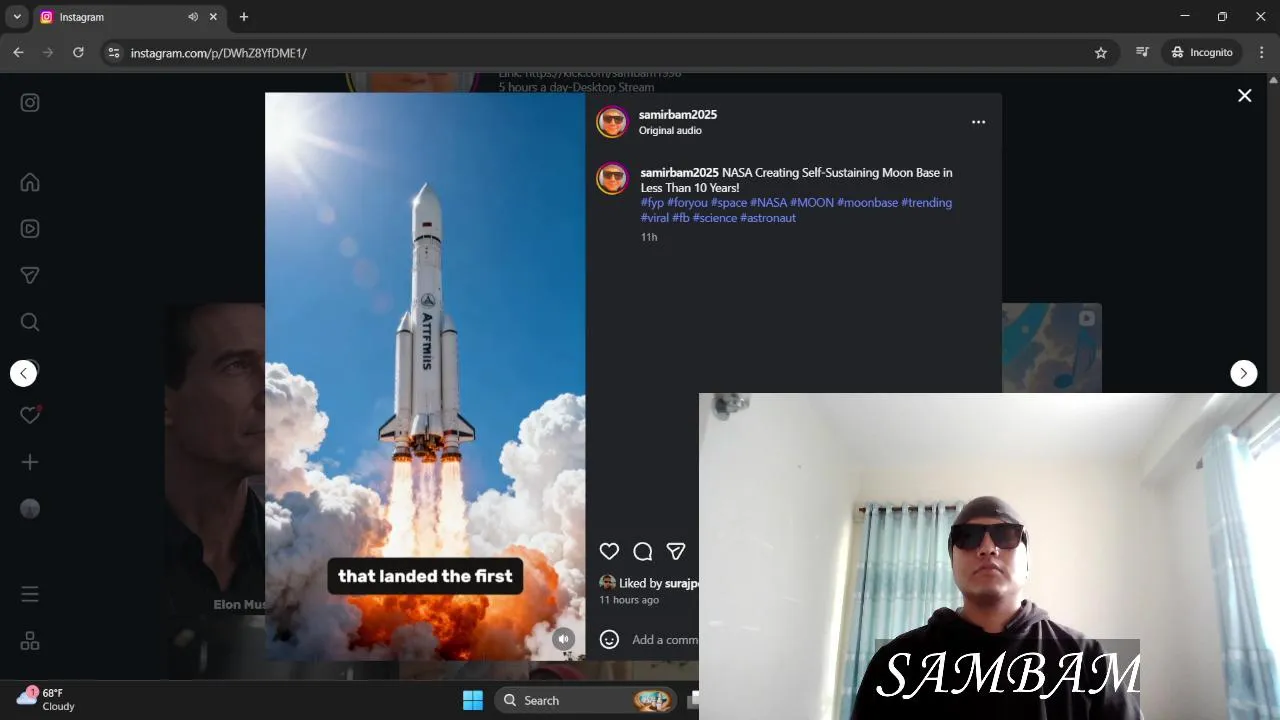Screen dimensions: 1280x720
Task: Open the weather widget showing 68°F Cloudy
Action: click(46, 700)
